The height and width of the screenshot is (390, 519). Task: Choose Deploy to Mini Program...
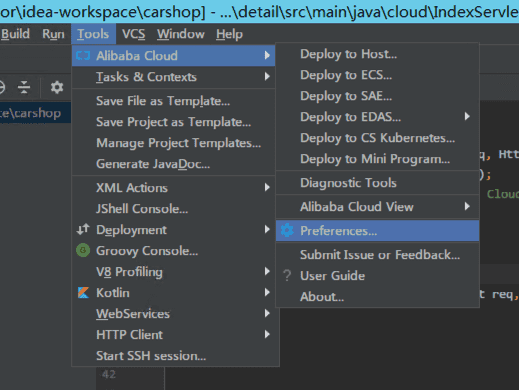[377, 159]
